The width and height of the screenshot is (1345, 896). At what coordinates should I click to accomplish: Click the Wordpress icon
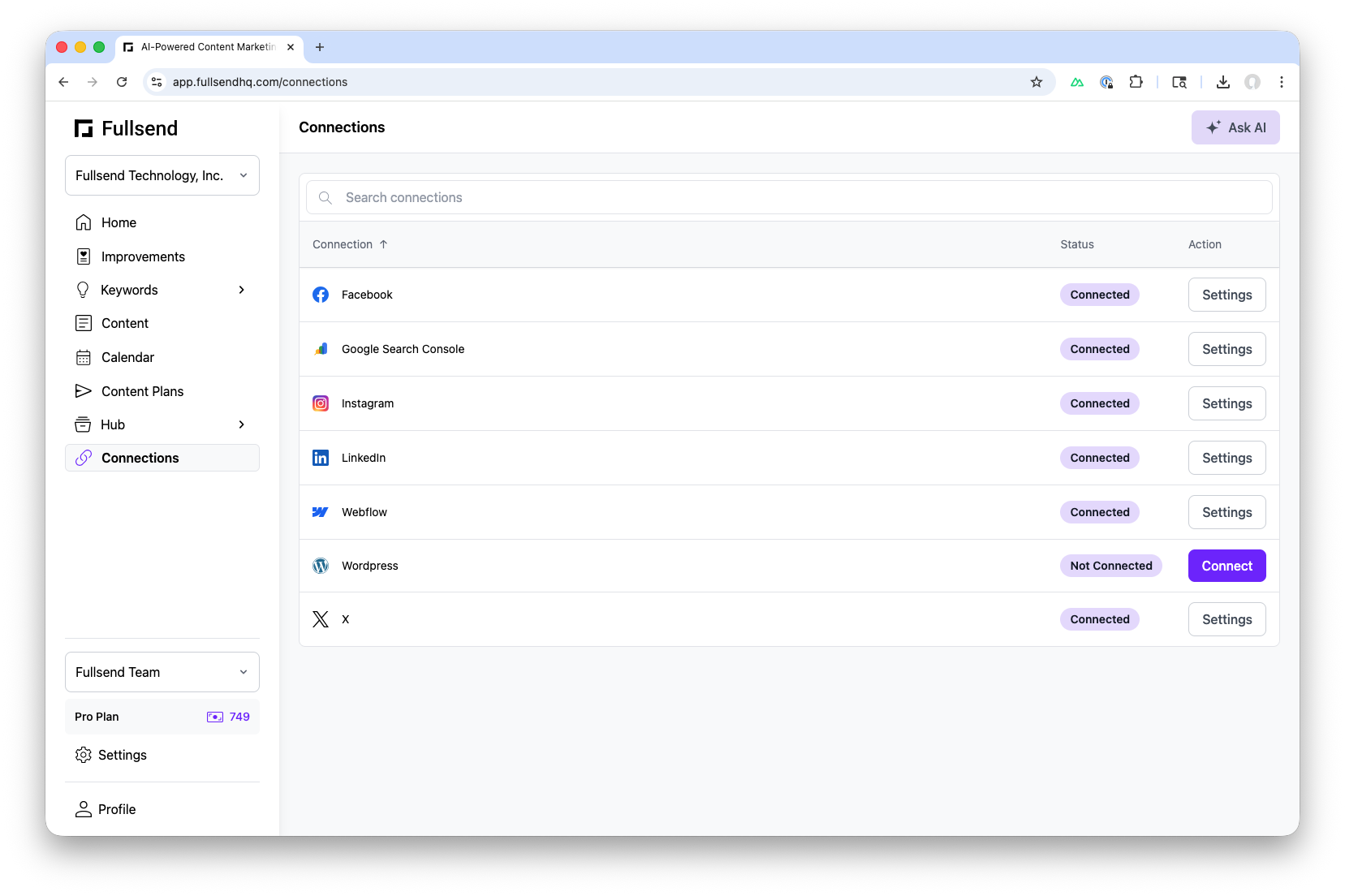click(321, 566)
